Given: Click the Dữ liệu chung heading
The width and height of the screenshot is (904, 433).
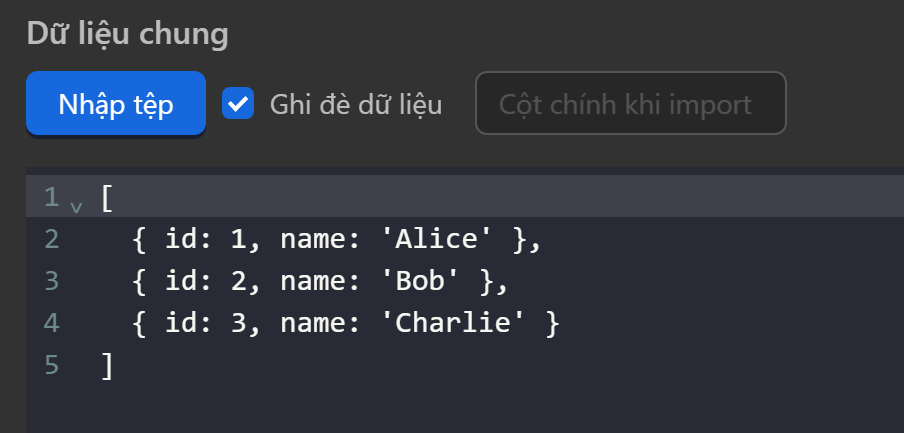Looking at the screenshot, I should point(127,35).
